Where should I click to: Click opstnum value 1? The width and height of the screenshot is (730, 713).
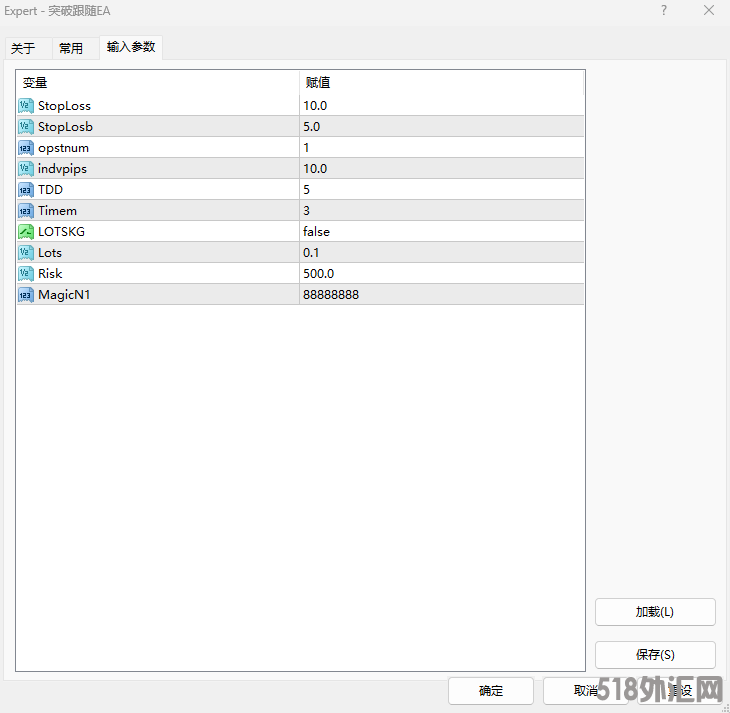tap(441, 148)
